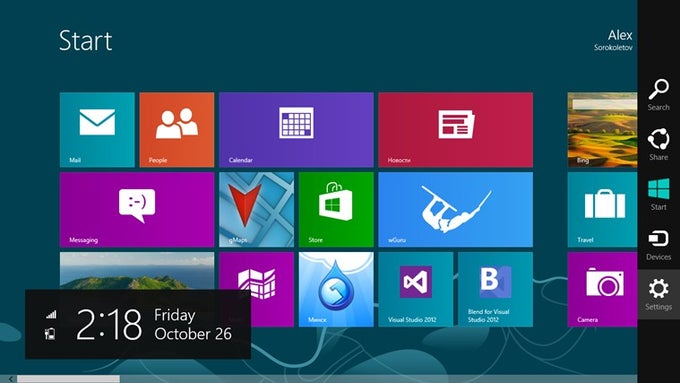
Task: Open the People tile
Action: 177,129
